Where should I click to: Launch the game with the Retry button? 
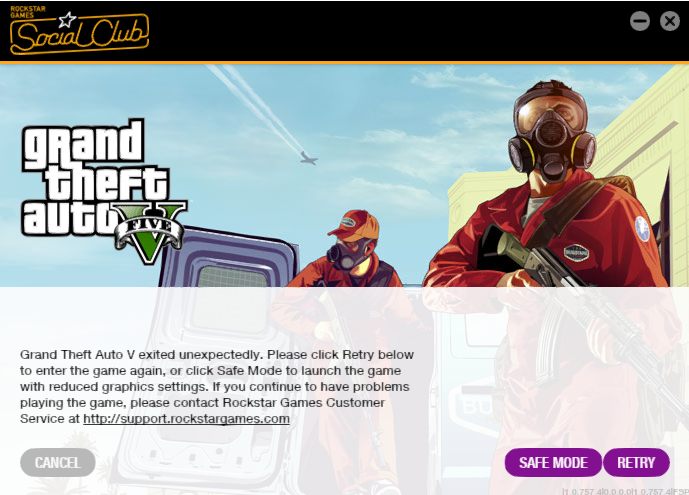636,462
